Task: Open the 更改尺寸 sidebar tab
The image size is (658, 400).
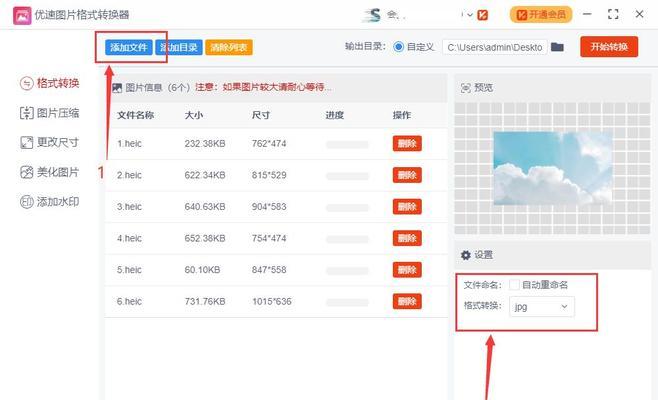Action: pyautogui.click(x=50, y=142)
